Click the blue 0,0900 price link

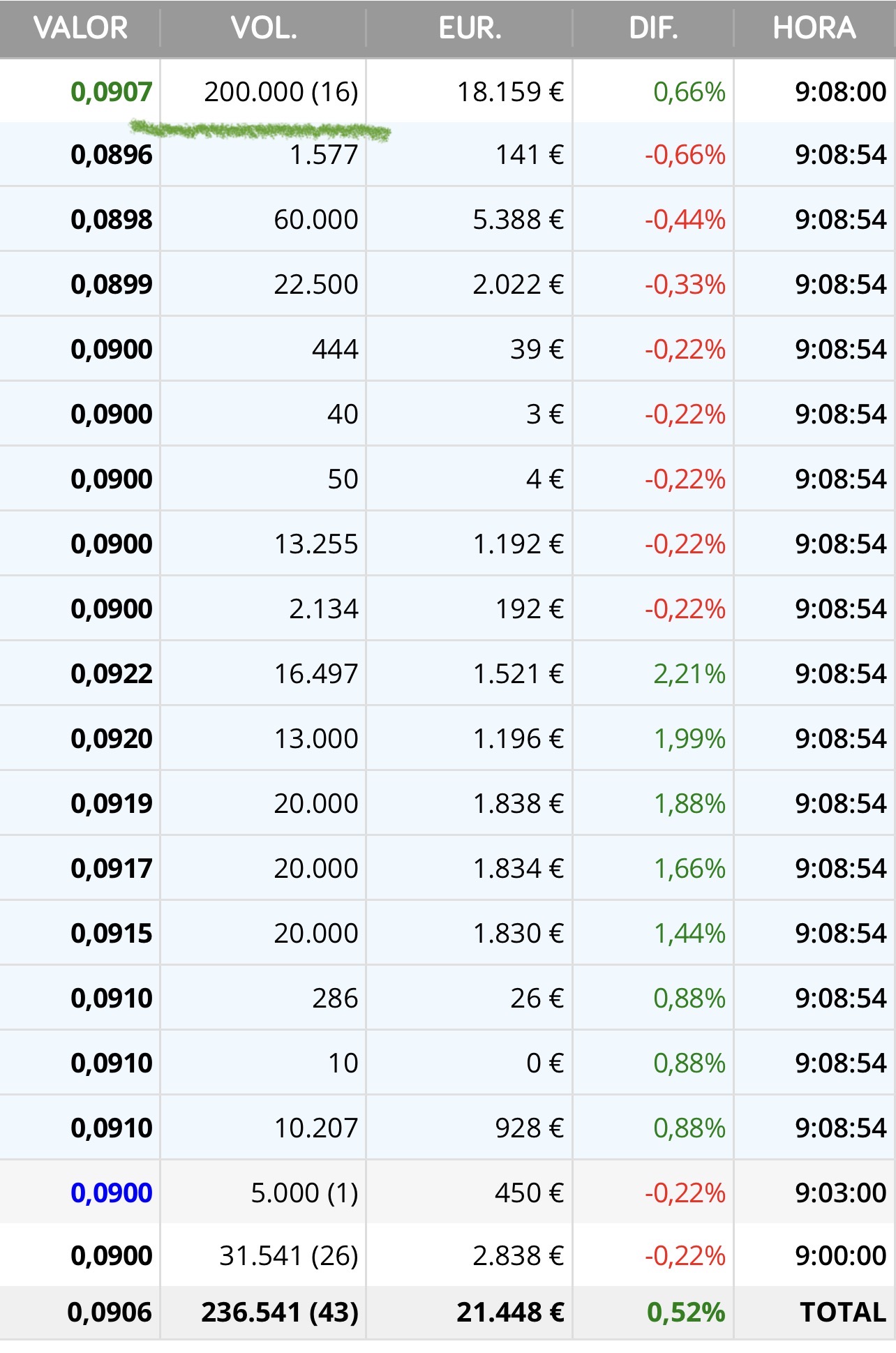point(112,1193)
